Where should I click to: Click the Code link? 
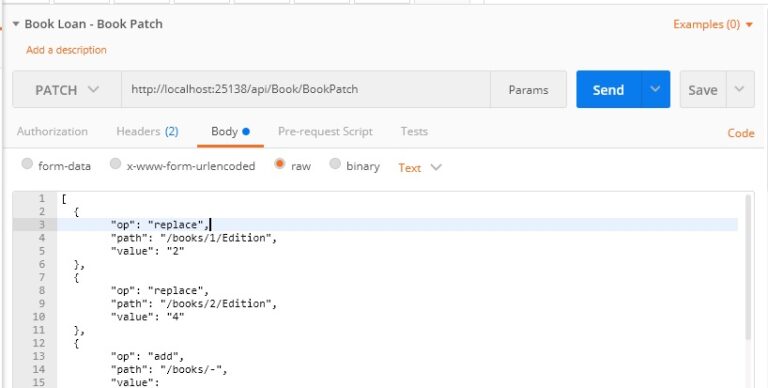(741, 133)
